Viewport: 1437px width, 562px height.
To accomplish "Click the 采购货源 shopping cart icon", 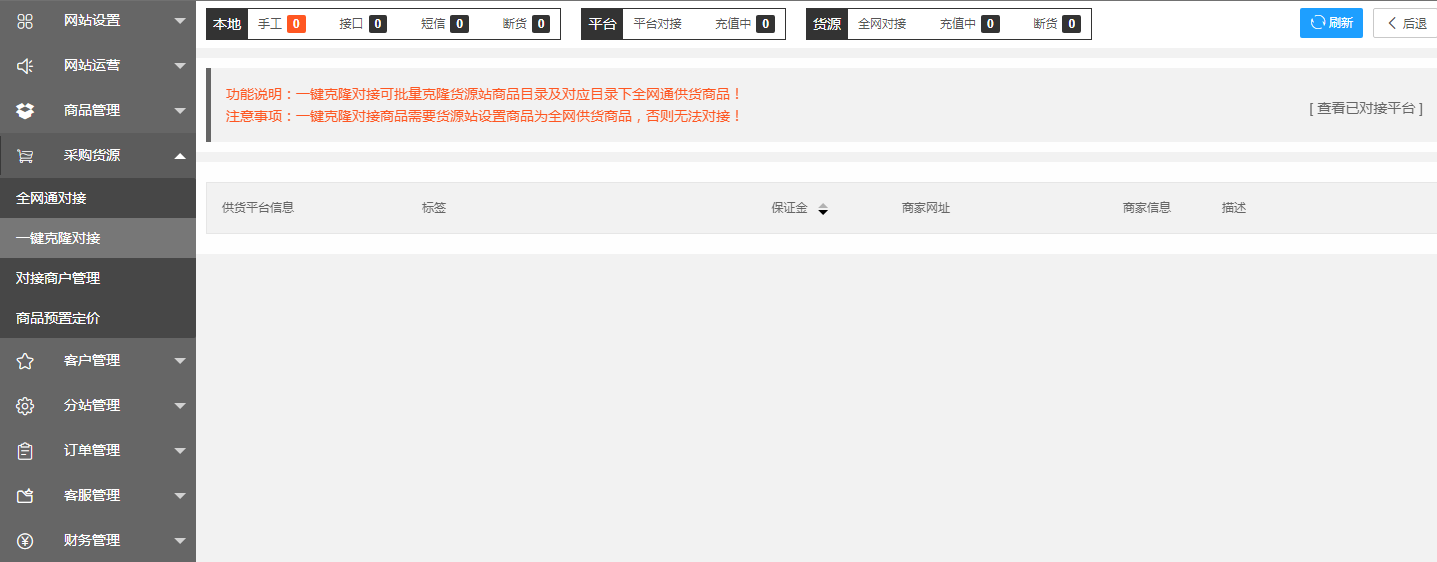I will coord(25,156).
